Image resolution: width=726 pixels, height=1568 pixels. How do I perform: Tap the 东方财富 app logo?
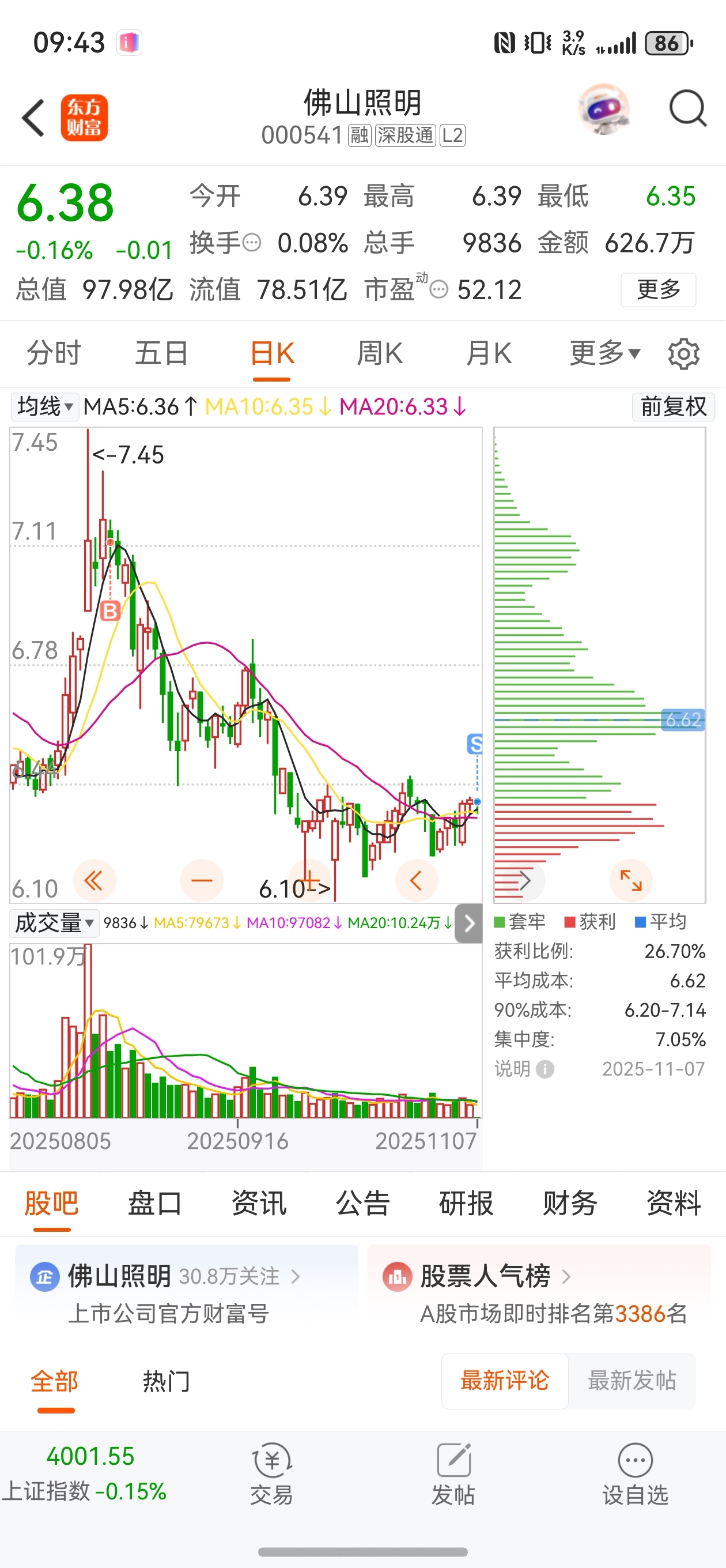[84, 118]
